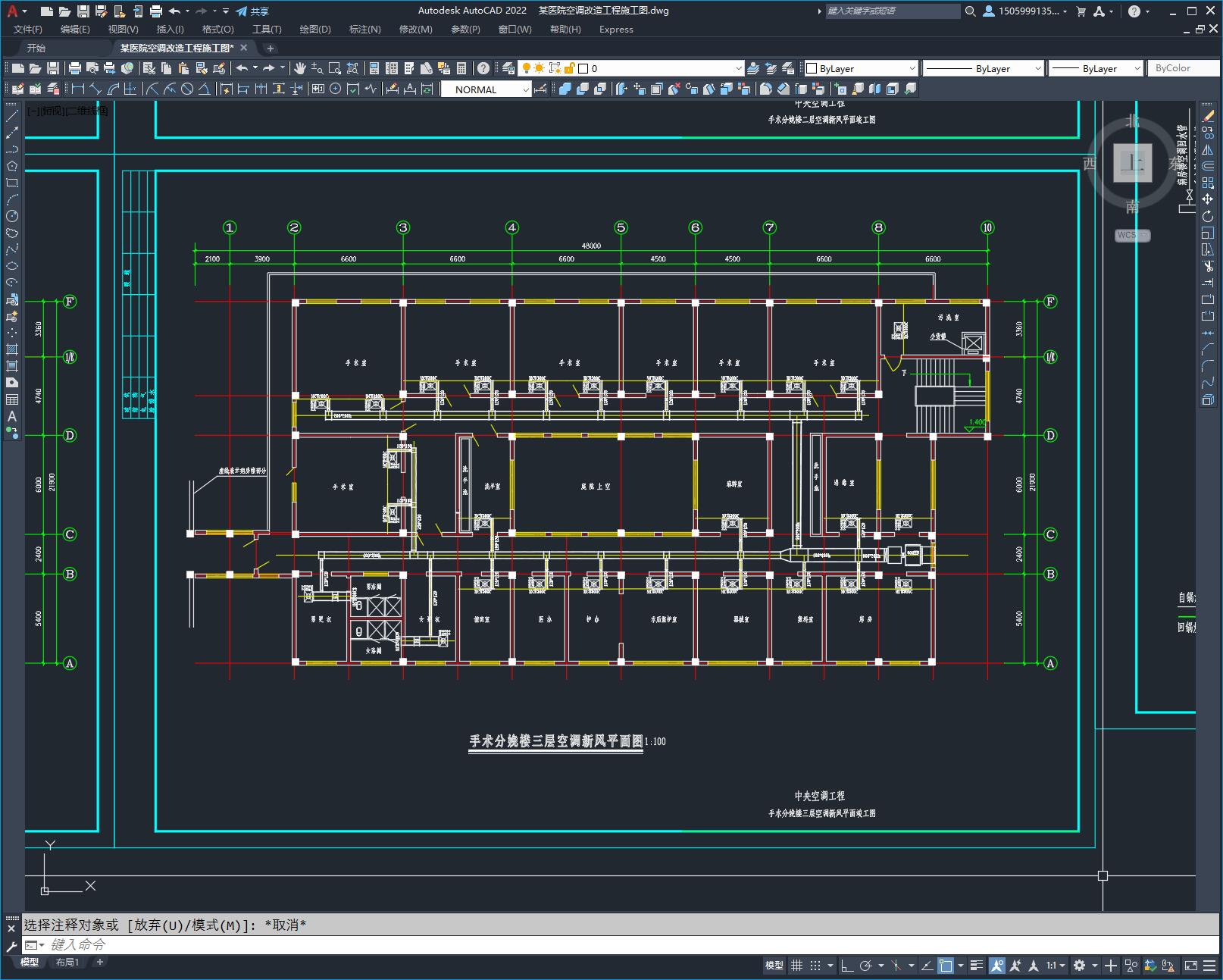Open the ByLayer linetype dropdown

[x=1037, y=68]
